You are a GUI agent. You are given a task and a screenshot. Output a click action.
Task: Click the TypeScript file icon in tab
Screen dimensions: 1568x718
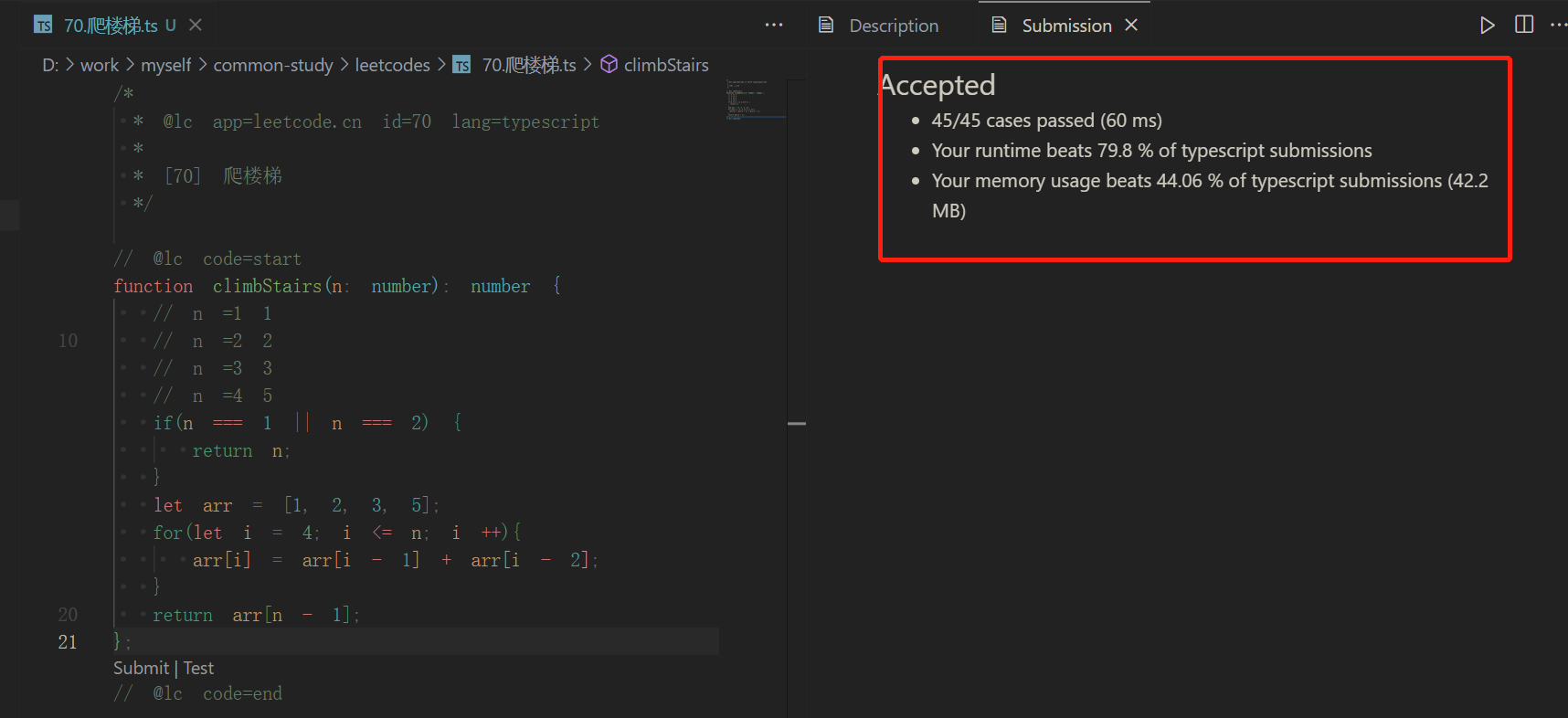[43, 26]
